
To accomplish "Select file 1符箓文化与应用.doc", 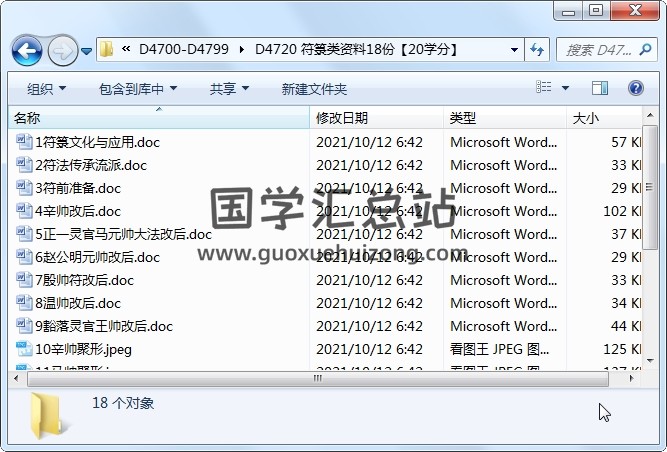I will (x=97, y=142).
